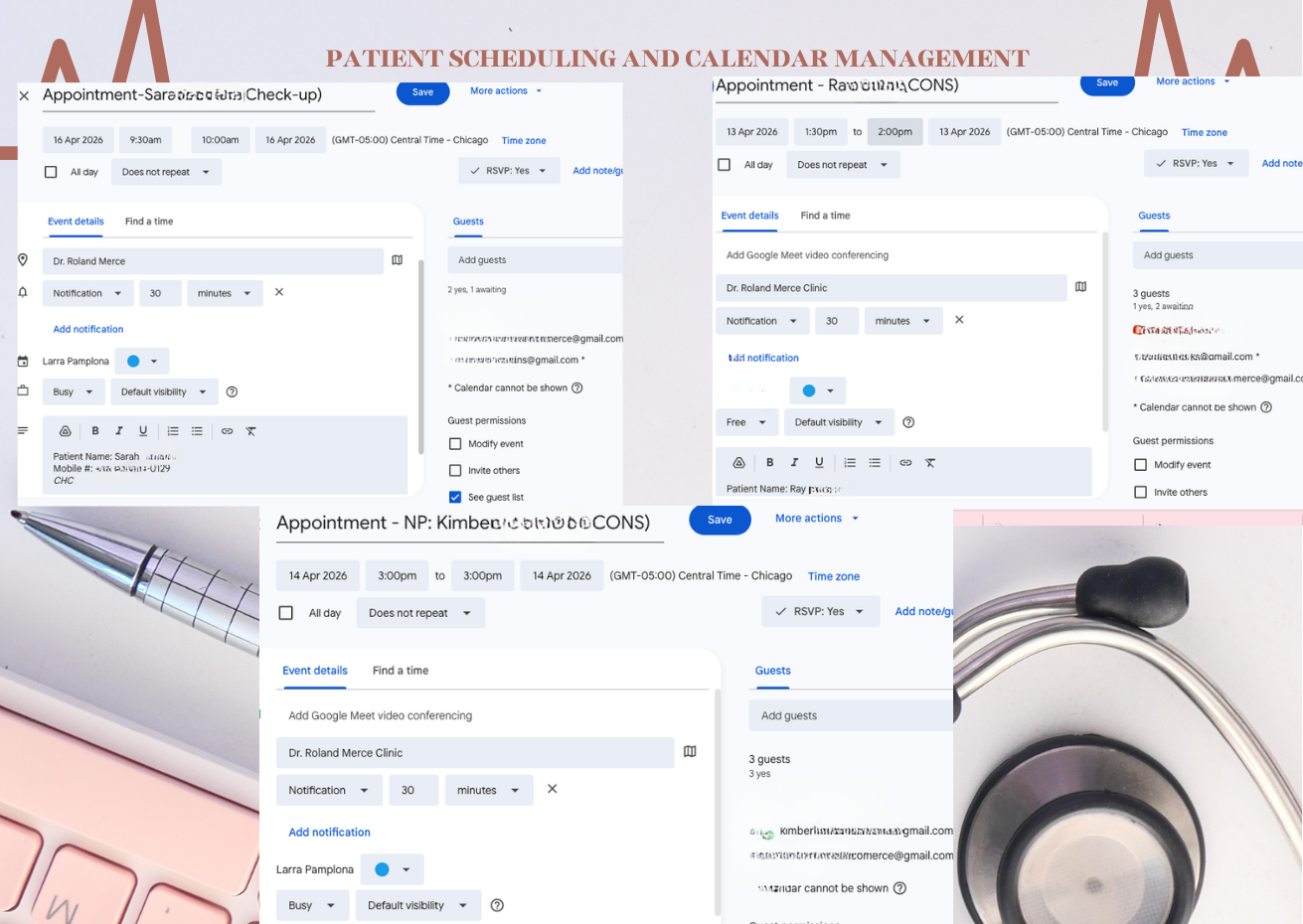Open the minutes unit dropdown in Sarah Check-up appointment

coord(225,293)
